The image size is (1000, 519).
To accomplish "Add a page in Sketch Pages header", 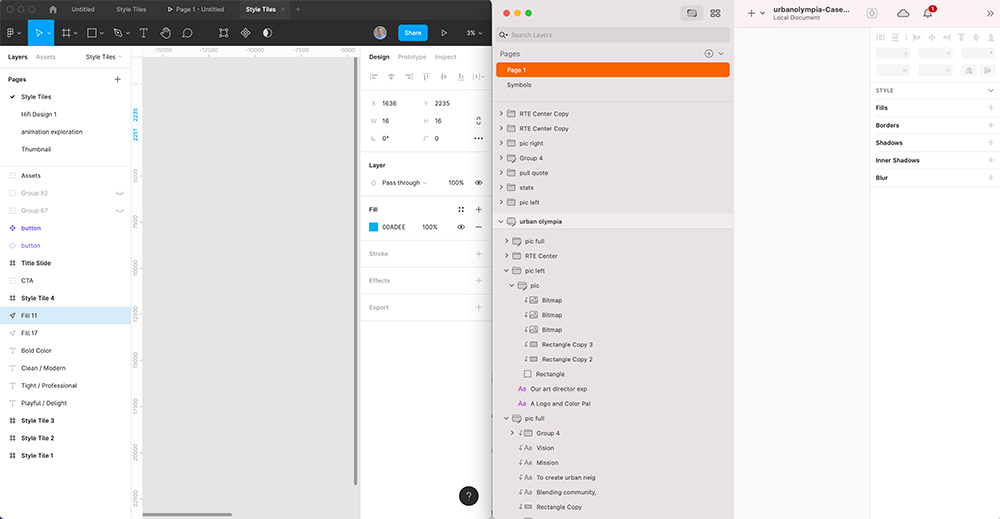I will point(709,54).
